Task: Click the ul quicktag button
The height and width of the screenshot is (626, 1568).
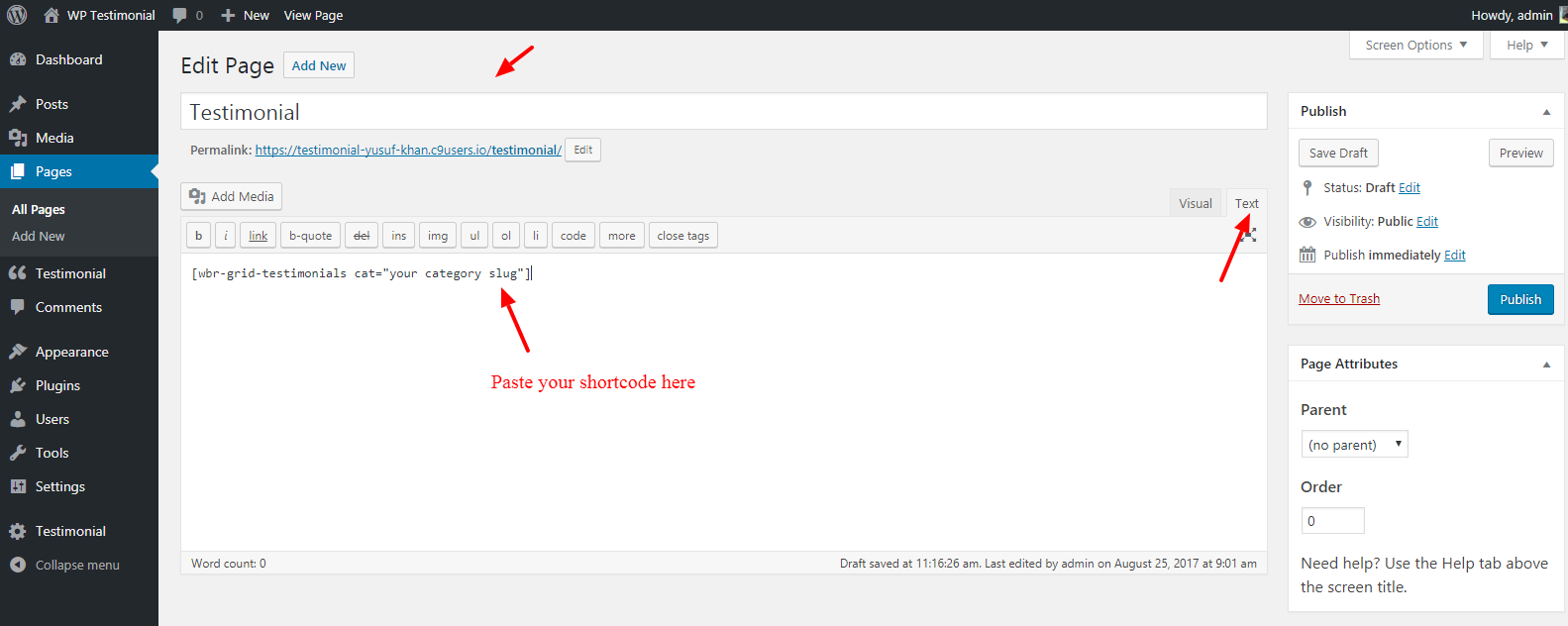Action: (x=474, y=236)
